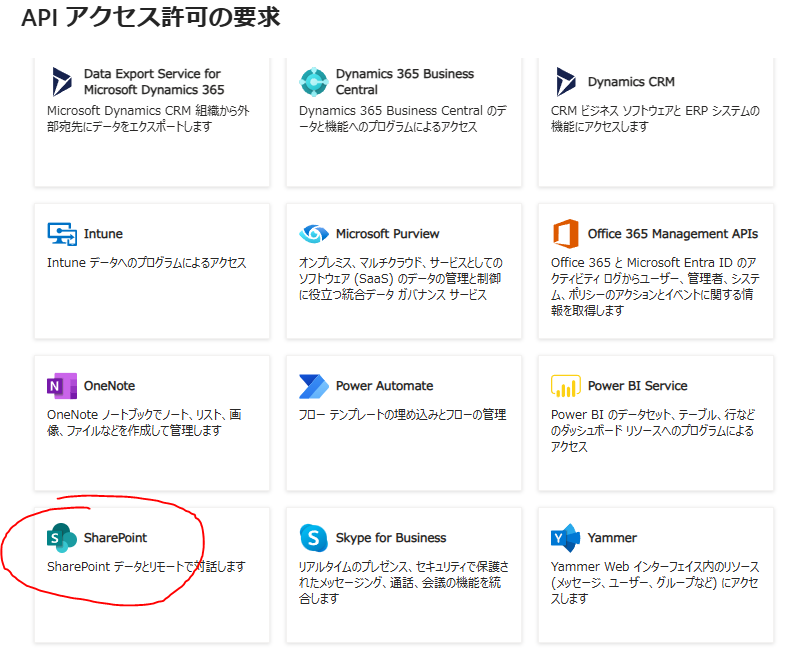Click the SharePoint logo icon
This screenshot has width=794, height=656.
tap(62, 538)
